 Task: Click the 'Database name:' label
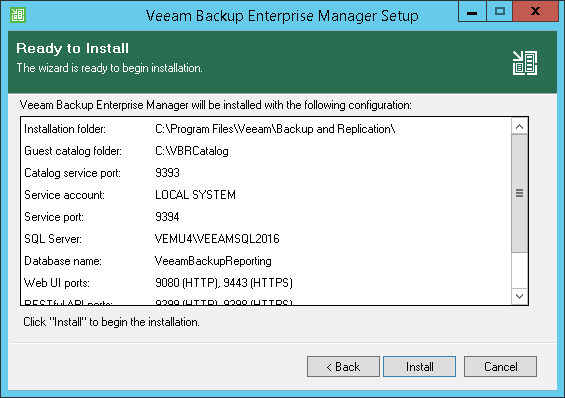click(63, 261)
